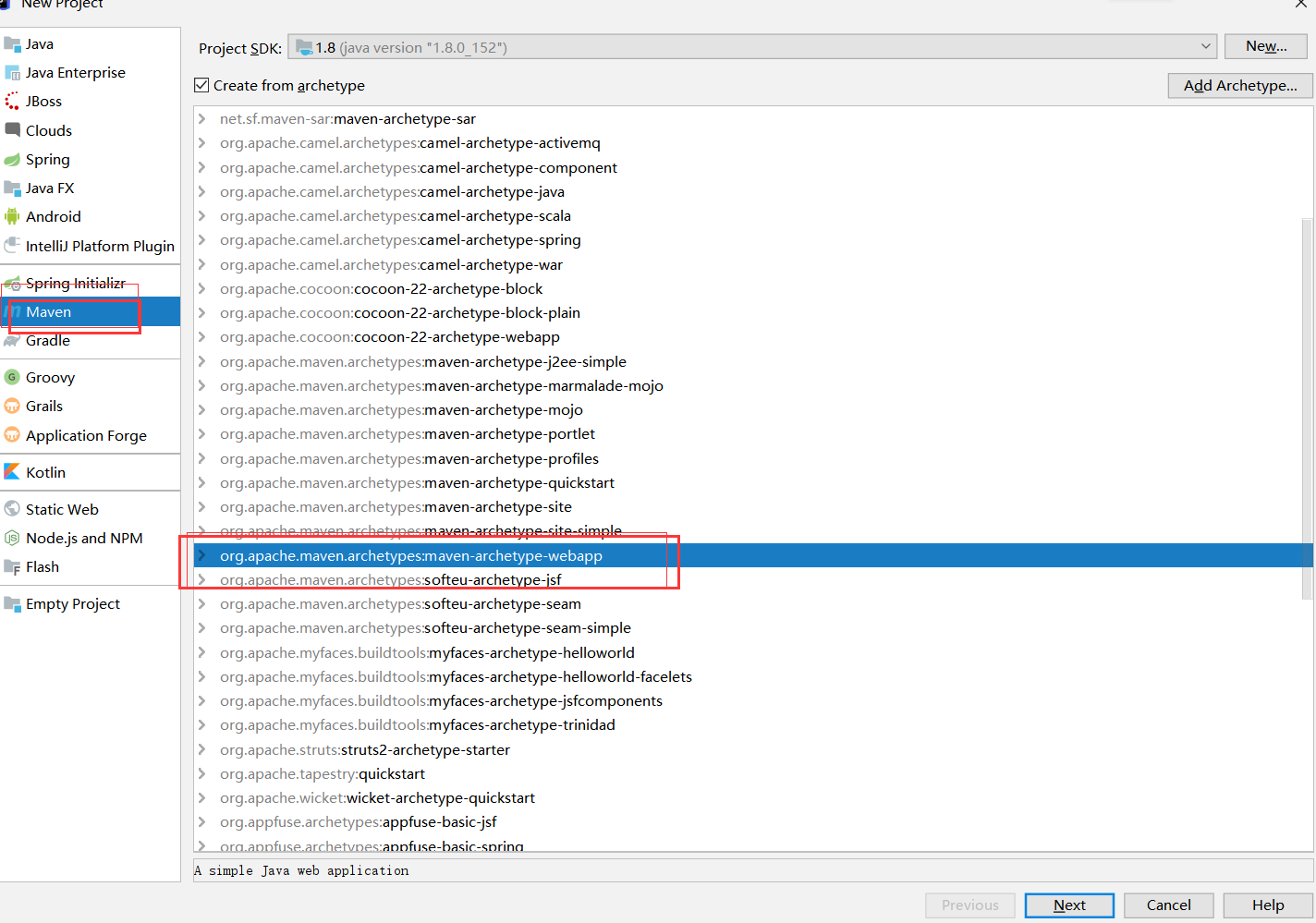1316x923 pixels.
Task: Click the Empty Project icon
Action: (12, 604)
